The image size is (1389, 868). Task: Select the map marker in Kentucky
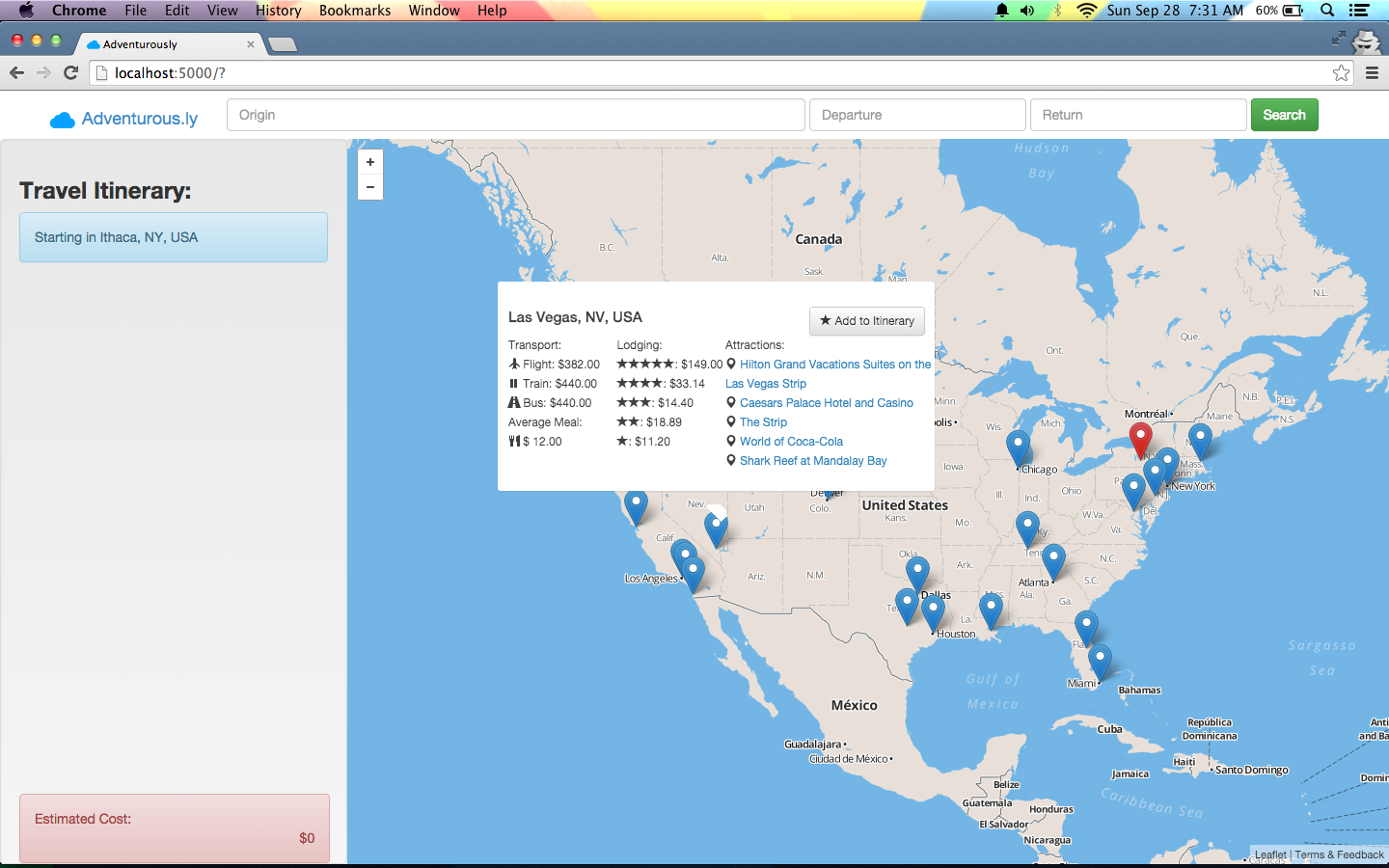1027,529
